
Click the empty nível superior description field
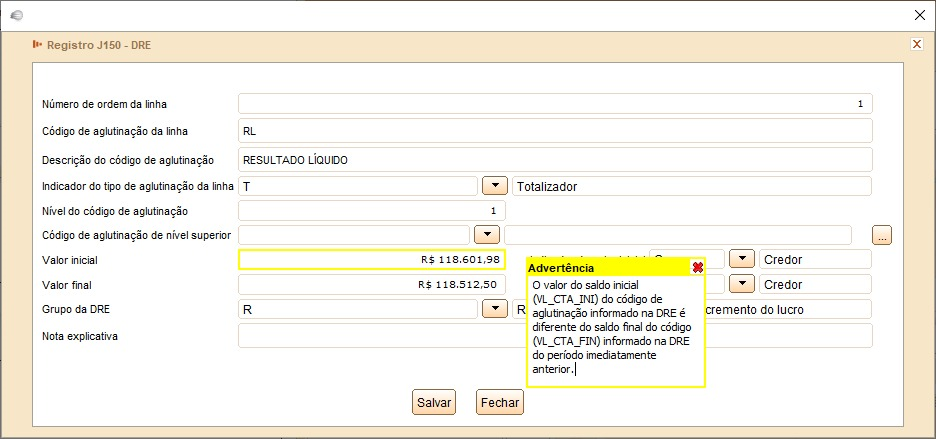tap(678, 235)
